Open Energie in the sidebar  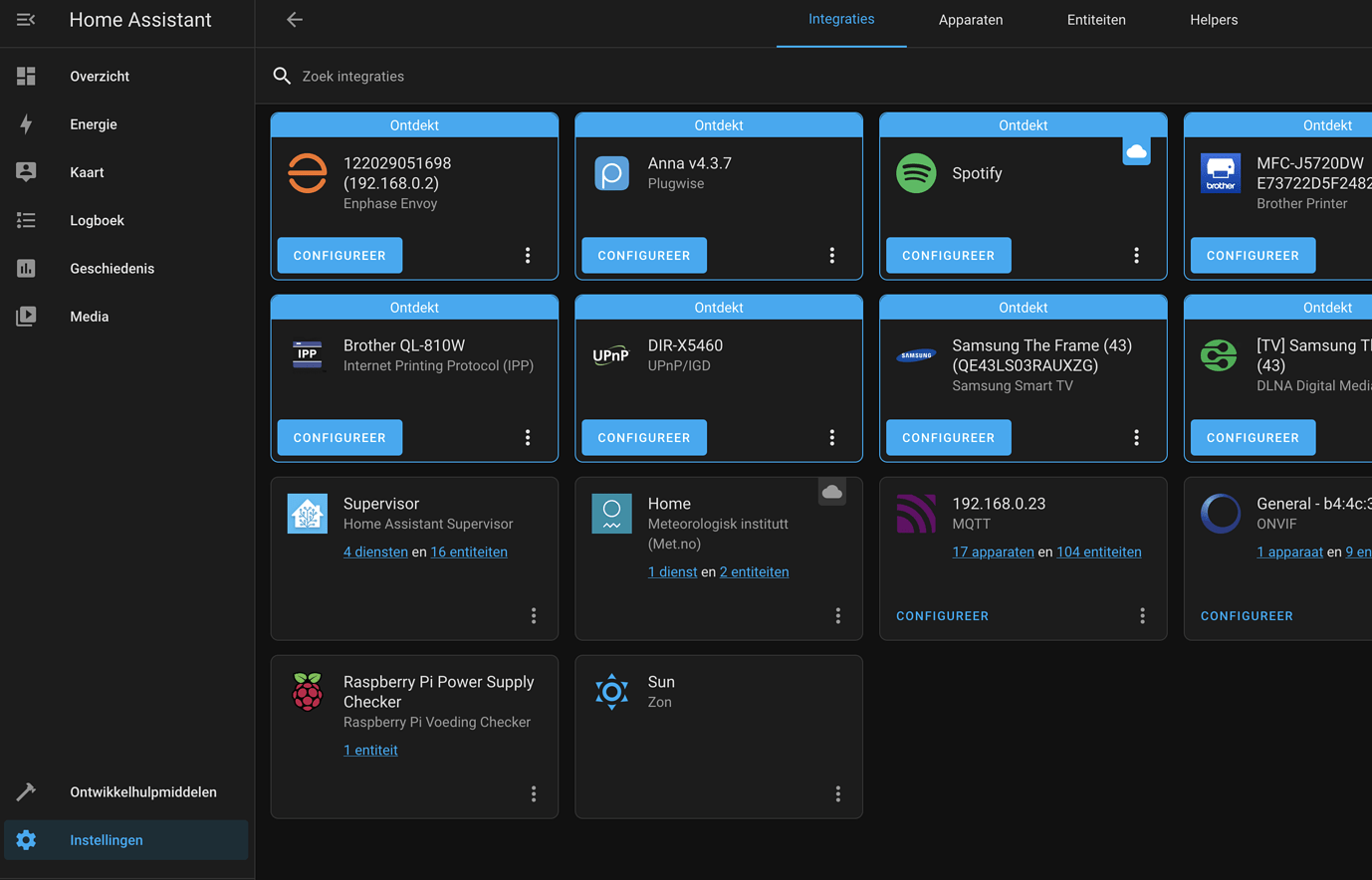[126, 124]
